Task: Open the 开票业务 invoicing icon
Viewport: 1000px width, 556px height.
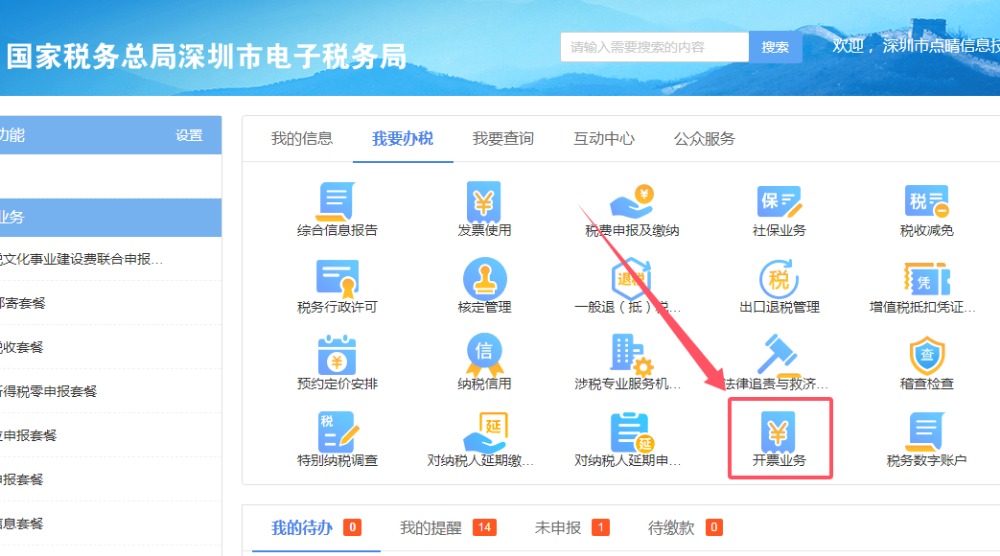Action: [x=779, y=431]
